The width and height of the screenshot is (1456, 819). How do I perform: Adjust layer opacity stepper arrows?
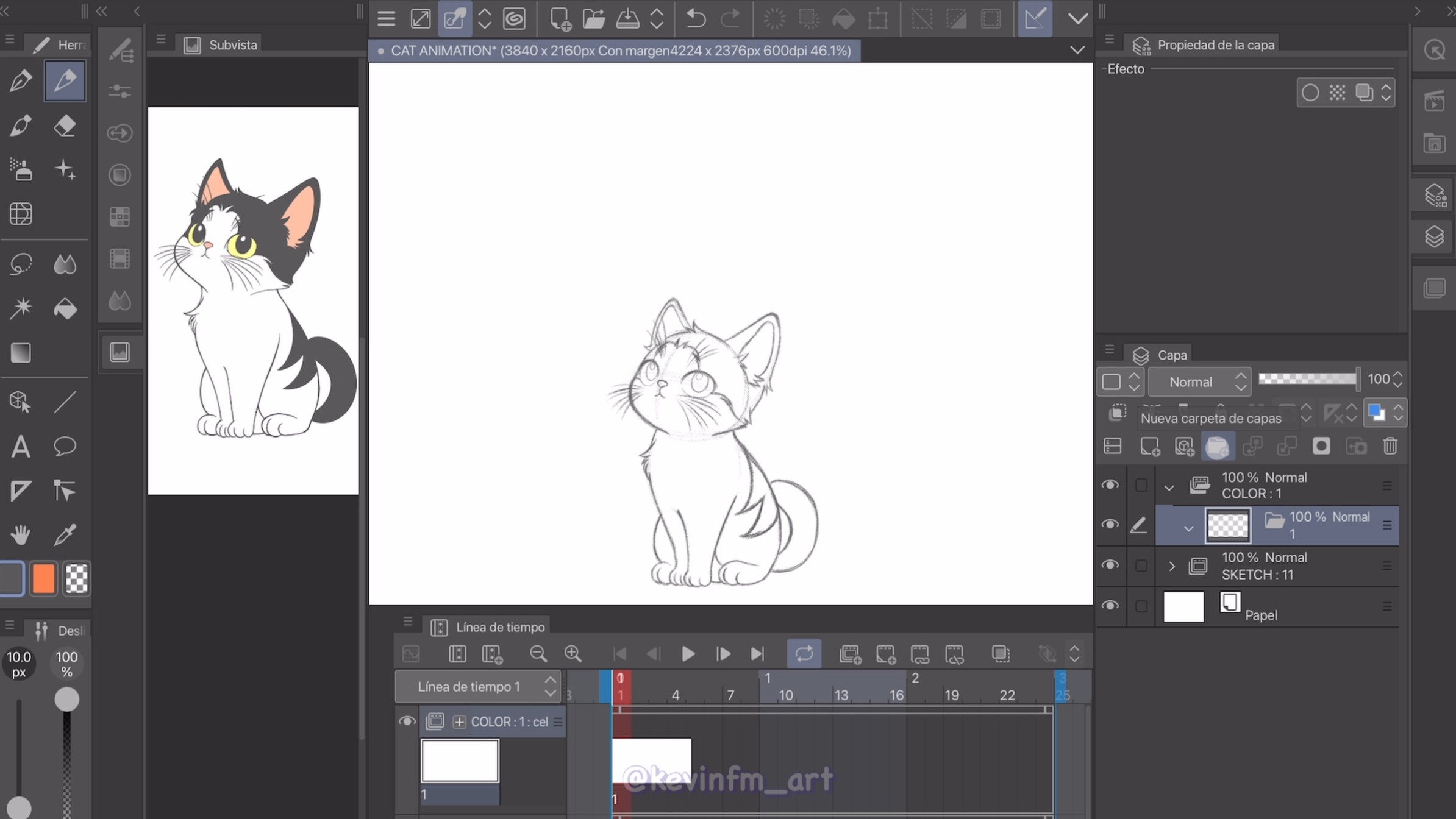[x=1398, y=379]
